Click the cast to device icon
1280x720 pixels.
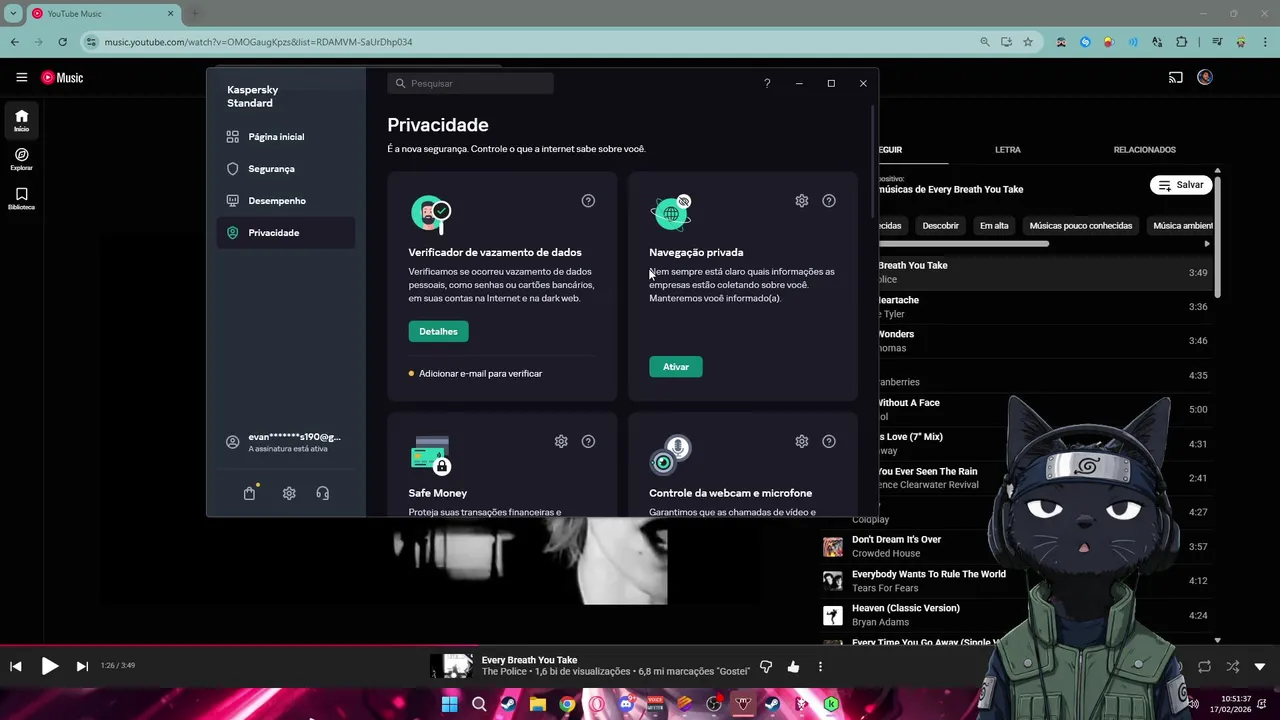tap(1176, 77)
